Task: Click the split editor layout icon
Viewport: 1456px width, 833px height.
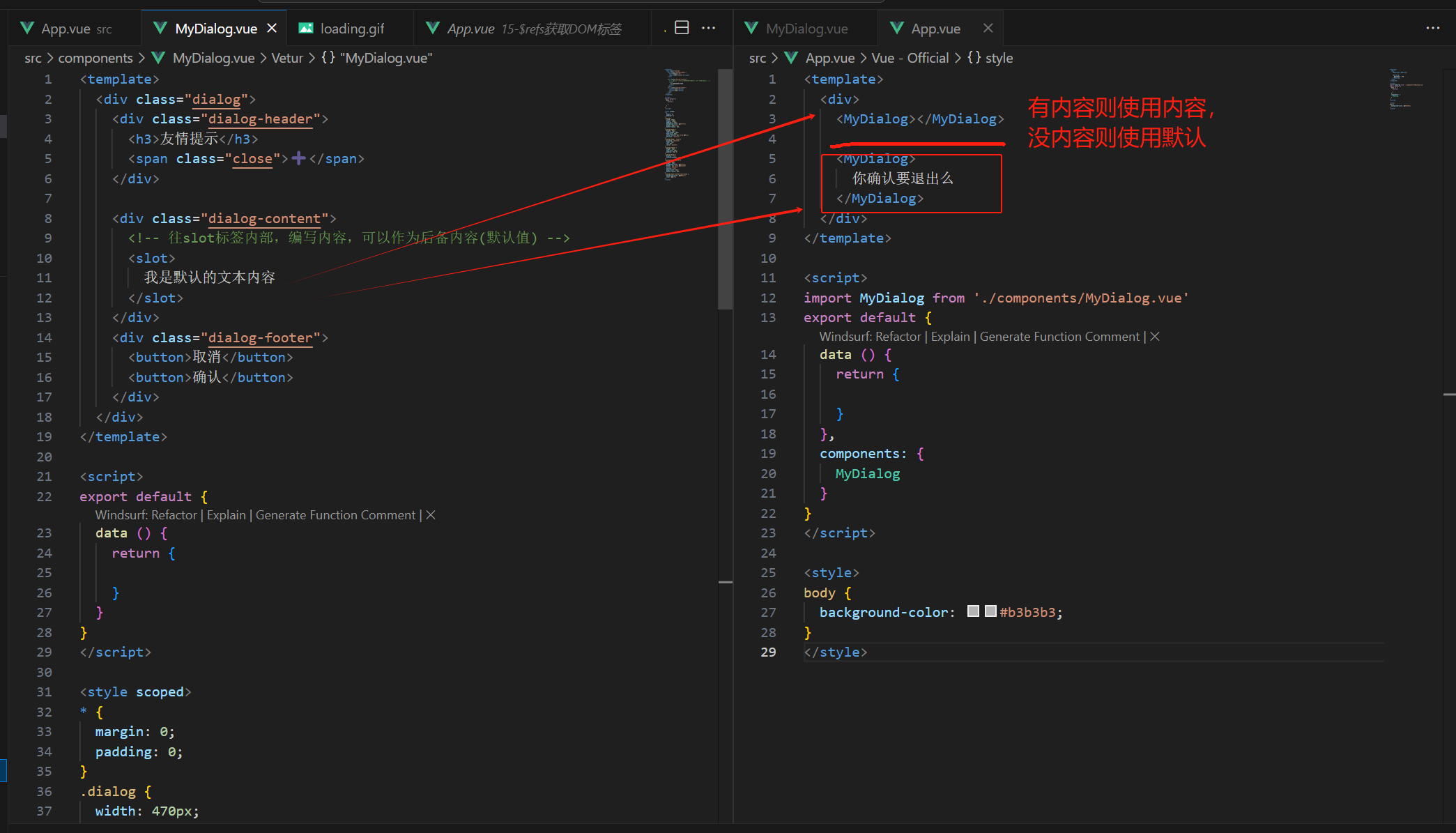Action: click(682, 28)
